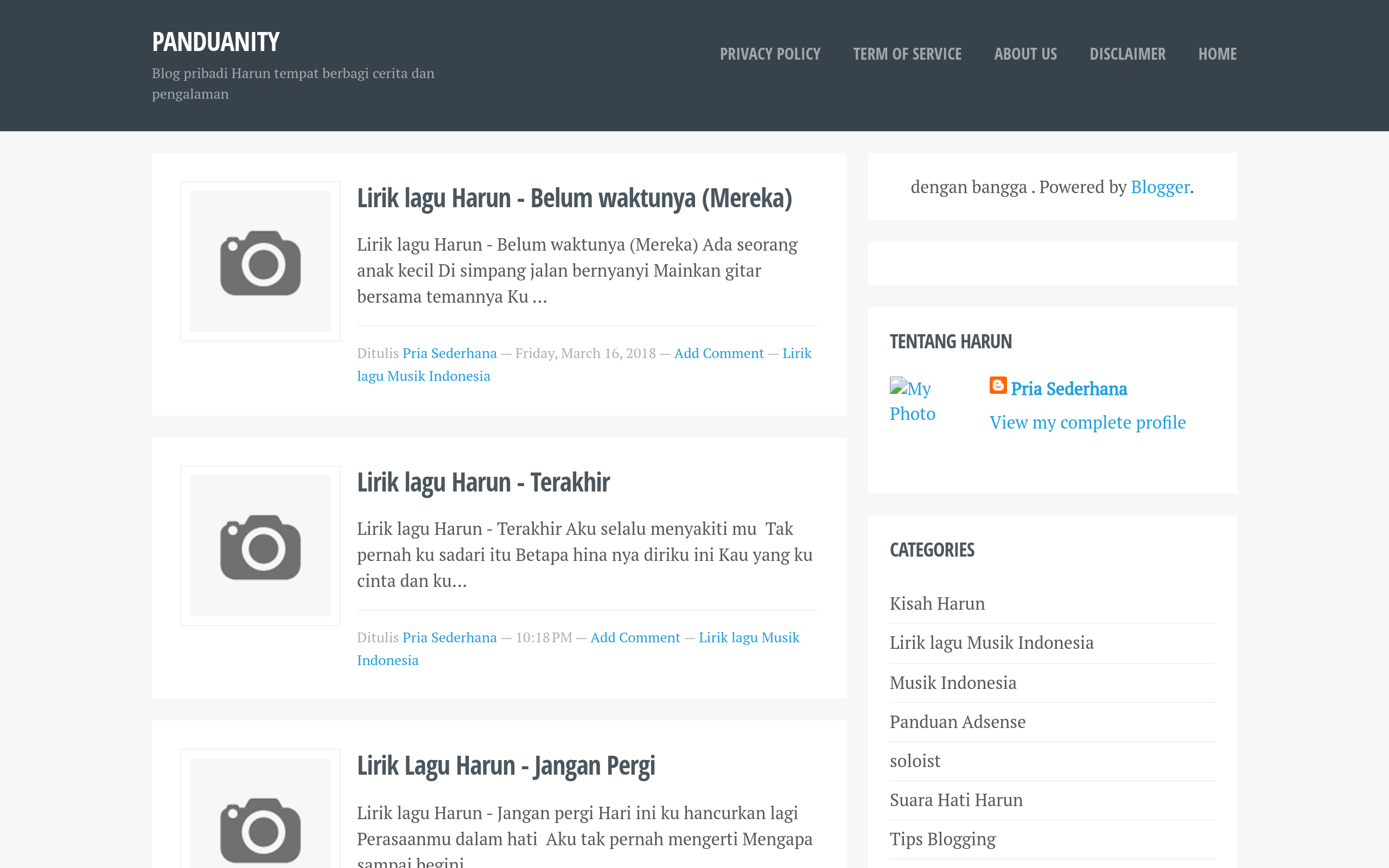Select Kisah Harun category
This screenshot has width=1389, height=868.
[936, 604]
